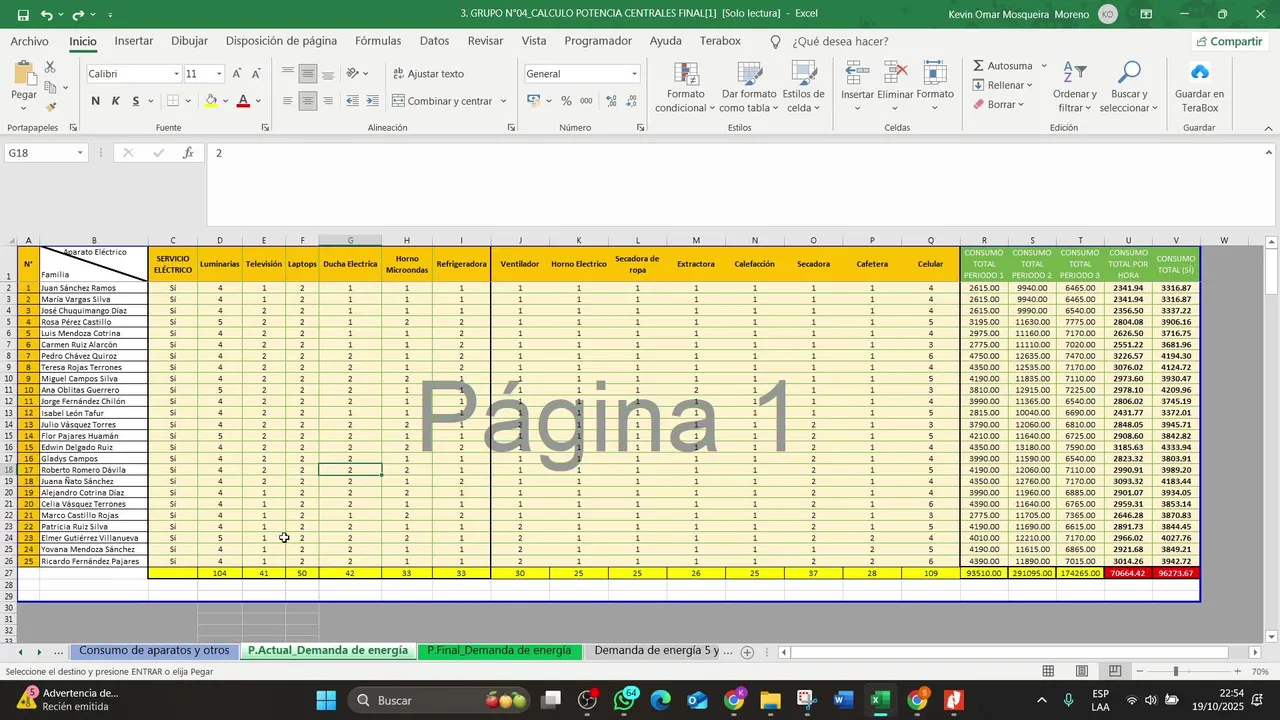Open Excel from Windows taskbar
This screenshot has height=720, width=1280.
point(880,700)
